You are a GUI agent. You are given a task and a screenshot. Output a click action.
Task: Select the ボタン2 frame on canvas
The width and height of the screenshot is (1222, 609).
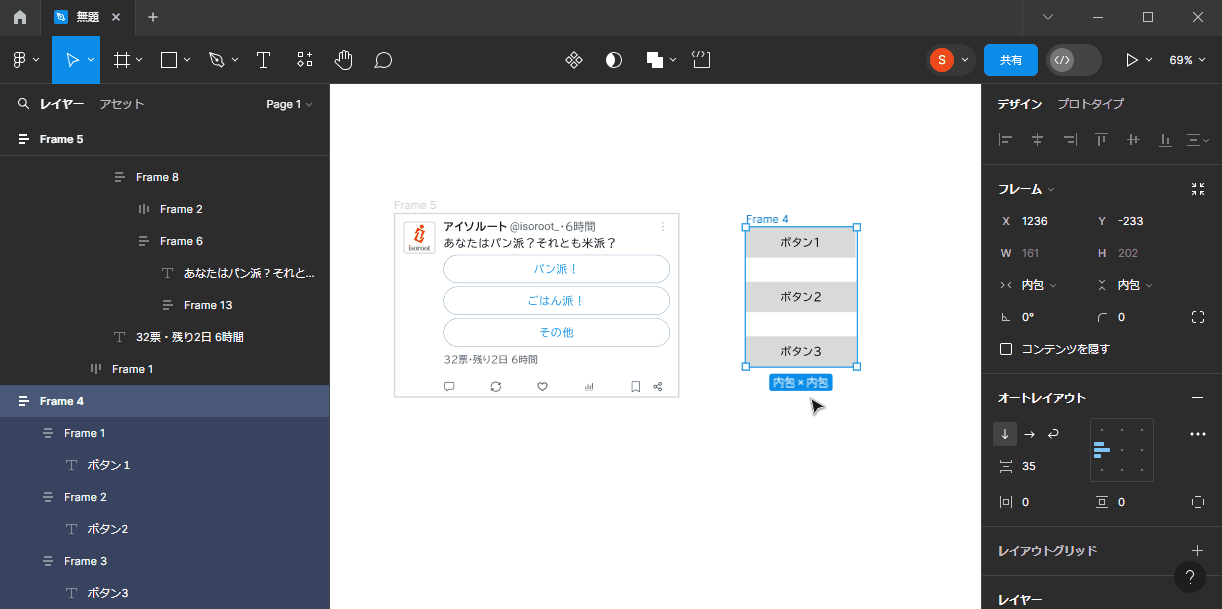pyautogui.click(x=801, y=297)
